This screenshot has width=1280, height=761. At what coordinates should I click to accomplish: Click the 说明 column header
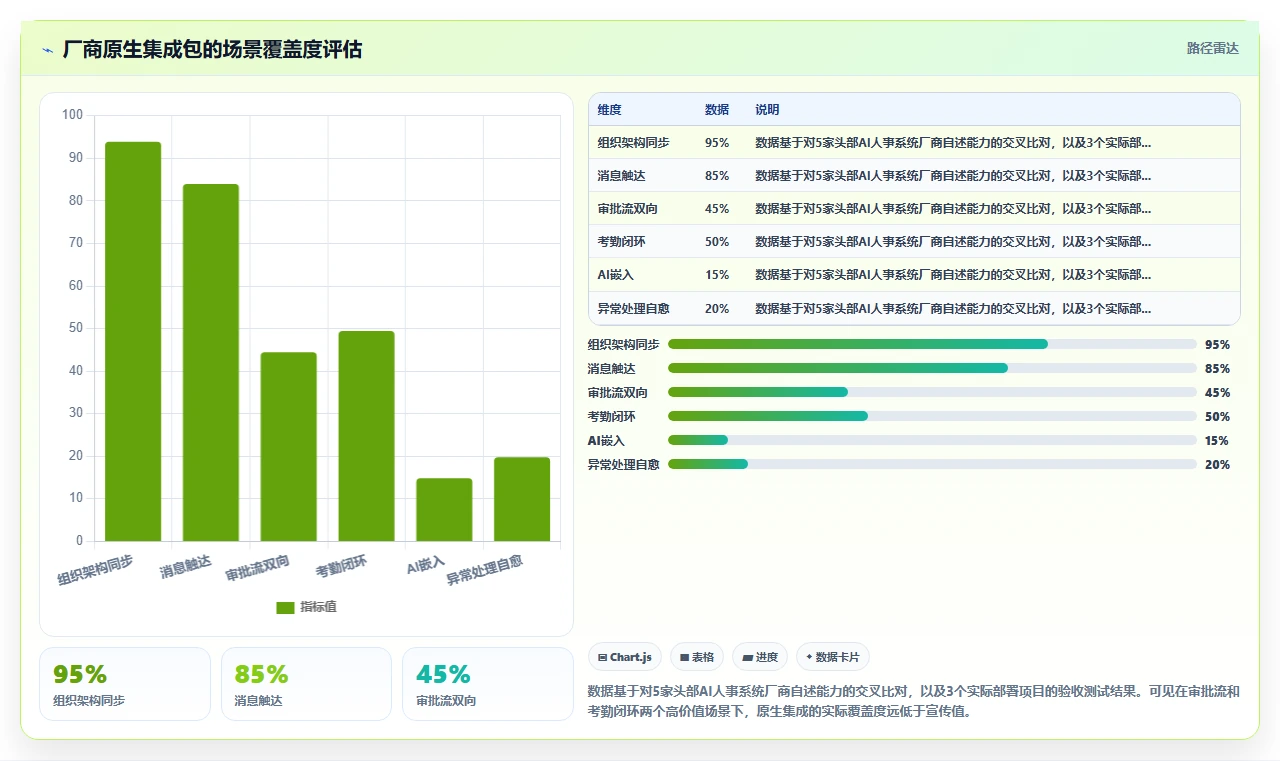click(x=767, y=110)
